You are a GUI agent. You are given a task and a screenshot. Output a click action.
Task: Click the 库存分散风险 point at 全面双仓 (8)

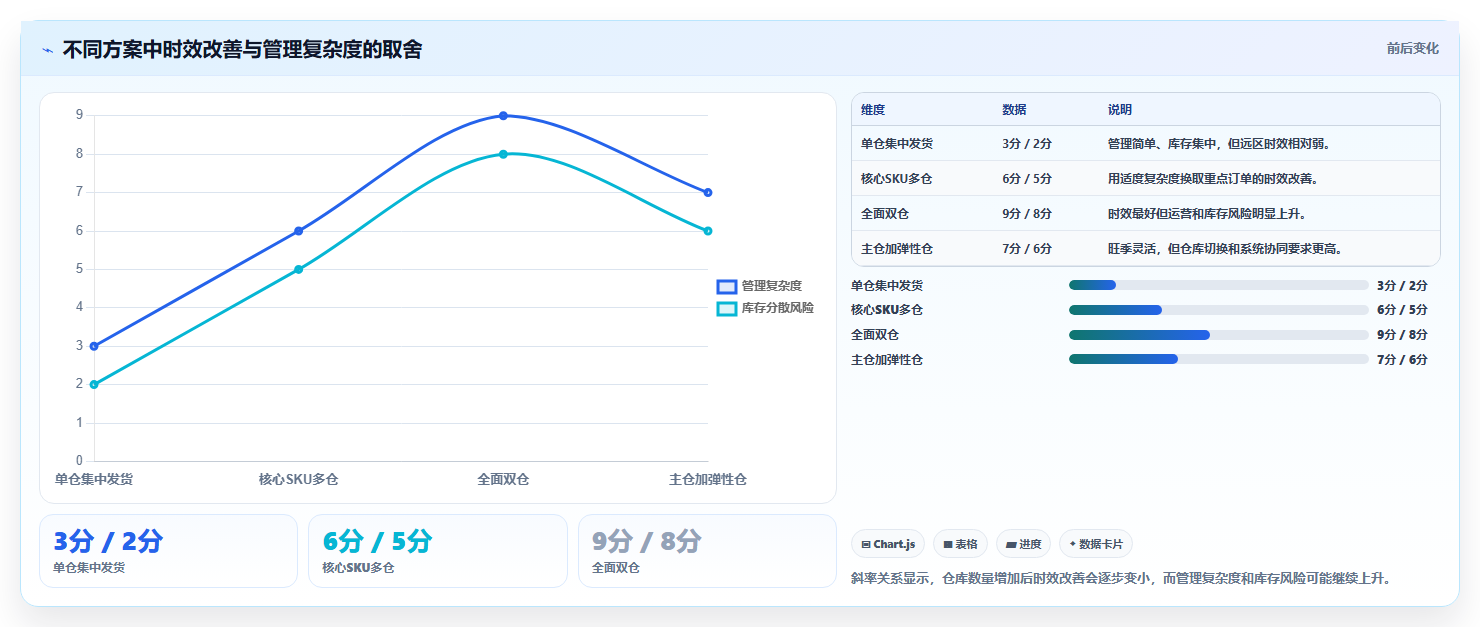503,154
